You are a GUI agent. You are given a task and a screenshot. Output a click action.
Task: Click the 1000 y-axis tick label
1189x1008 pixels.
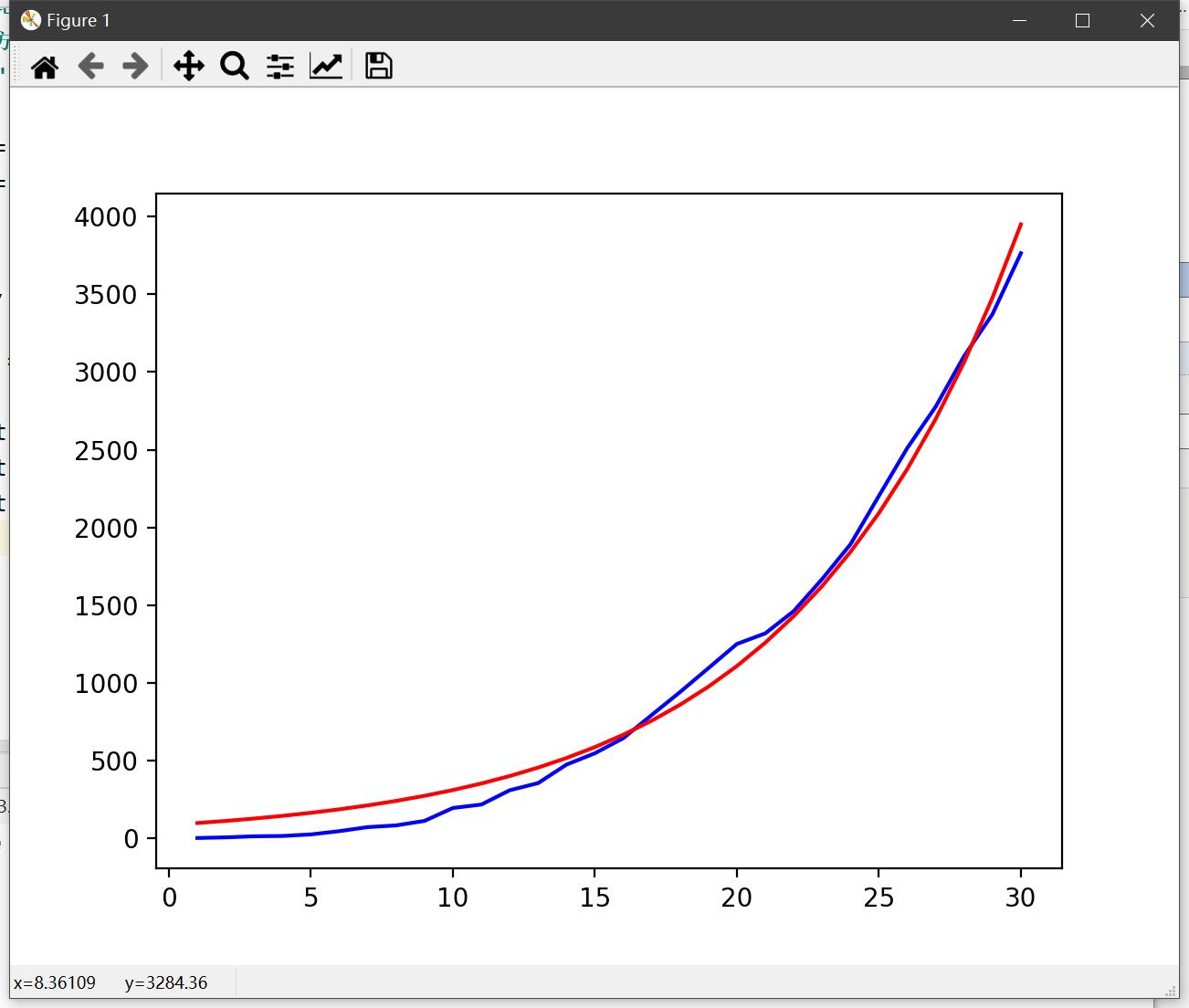105,684
